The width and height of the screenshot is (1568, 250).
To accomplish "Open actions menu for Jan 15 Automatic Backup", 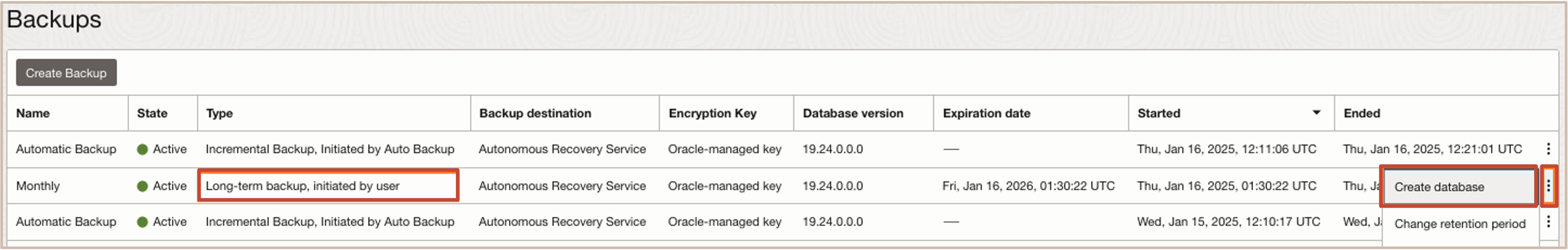I will point(1548,222).
